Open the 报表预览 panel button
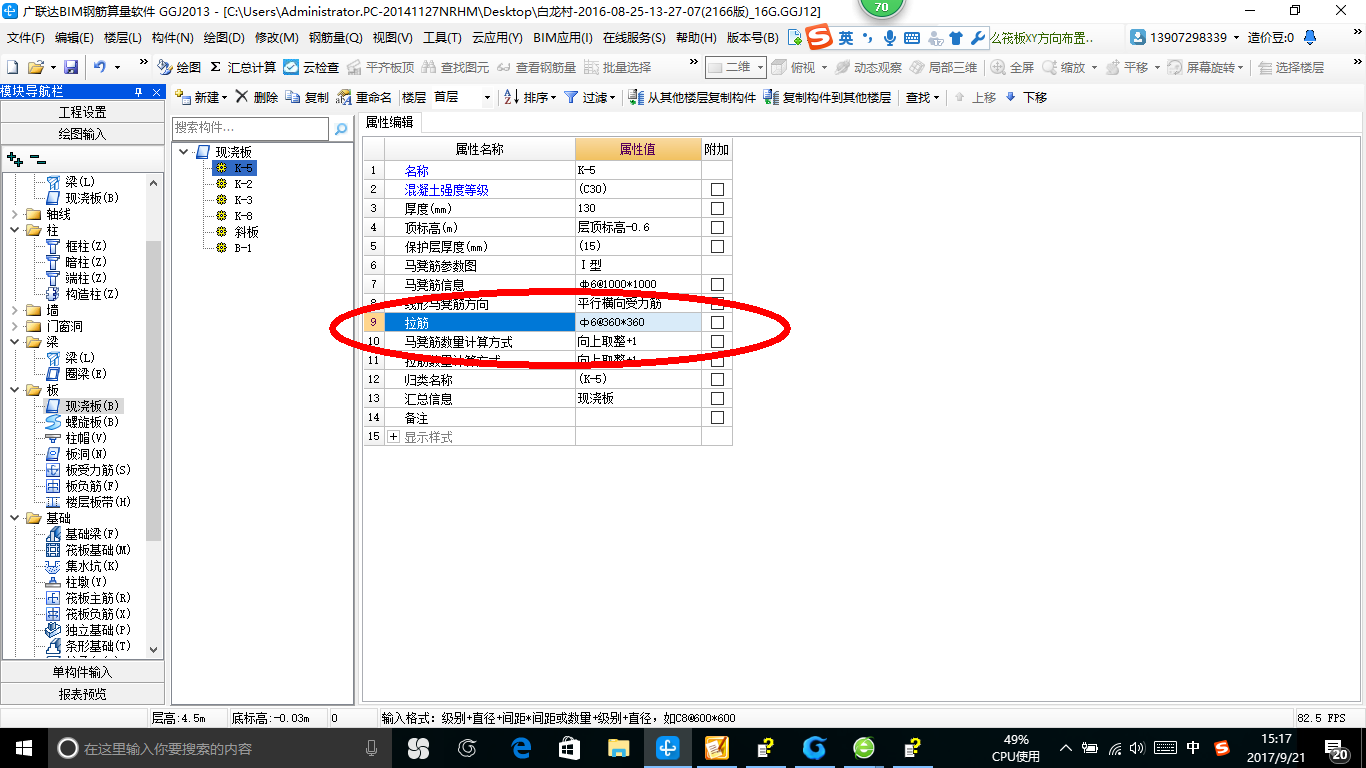This screenshot has height=768, width=1366. [x=82, y=693]
